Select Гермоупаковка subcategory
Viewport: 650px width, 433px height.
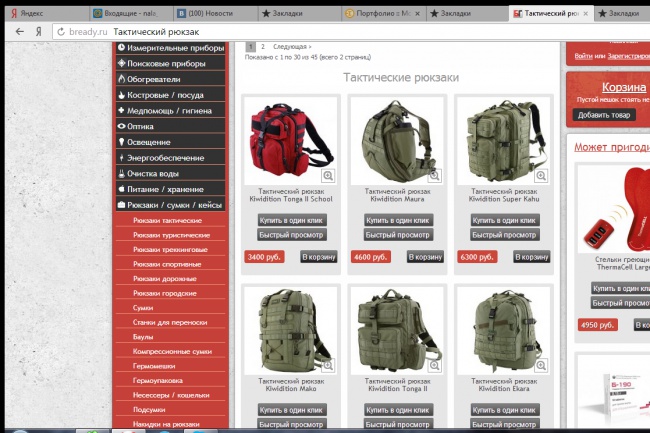[x=158, y=380]
